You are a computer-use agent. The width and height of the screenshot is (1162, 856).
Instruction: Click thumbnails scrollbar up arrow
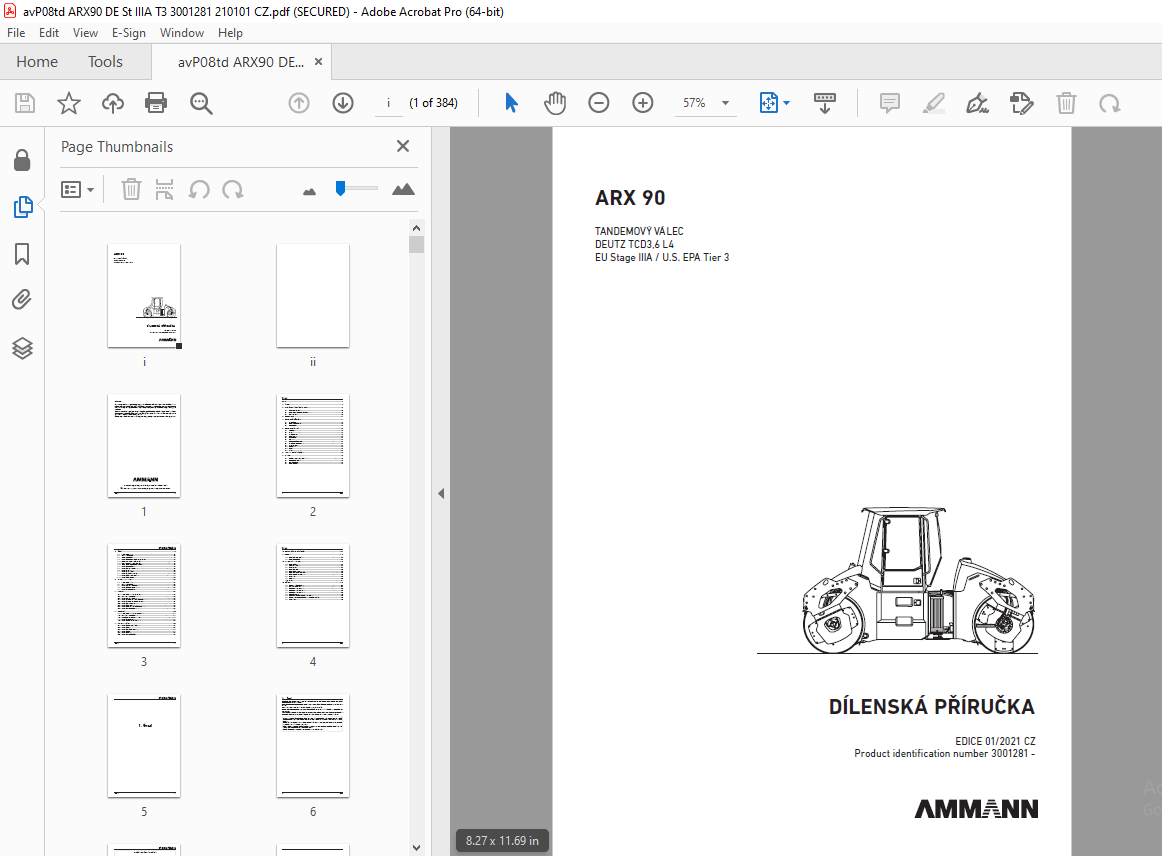coord(416,228)
